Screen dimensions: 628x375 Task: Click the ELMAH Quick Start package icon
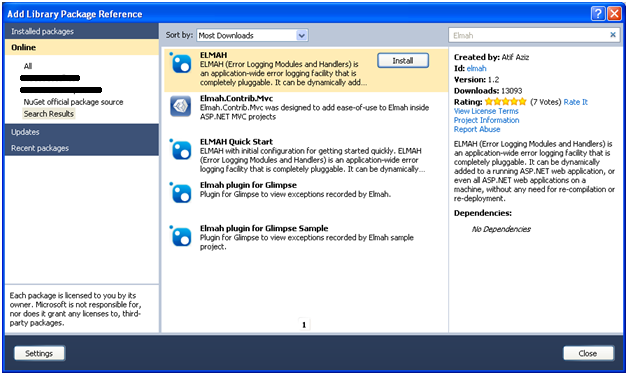pos(181,150)
